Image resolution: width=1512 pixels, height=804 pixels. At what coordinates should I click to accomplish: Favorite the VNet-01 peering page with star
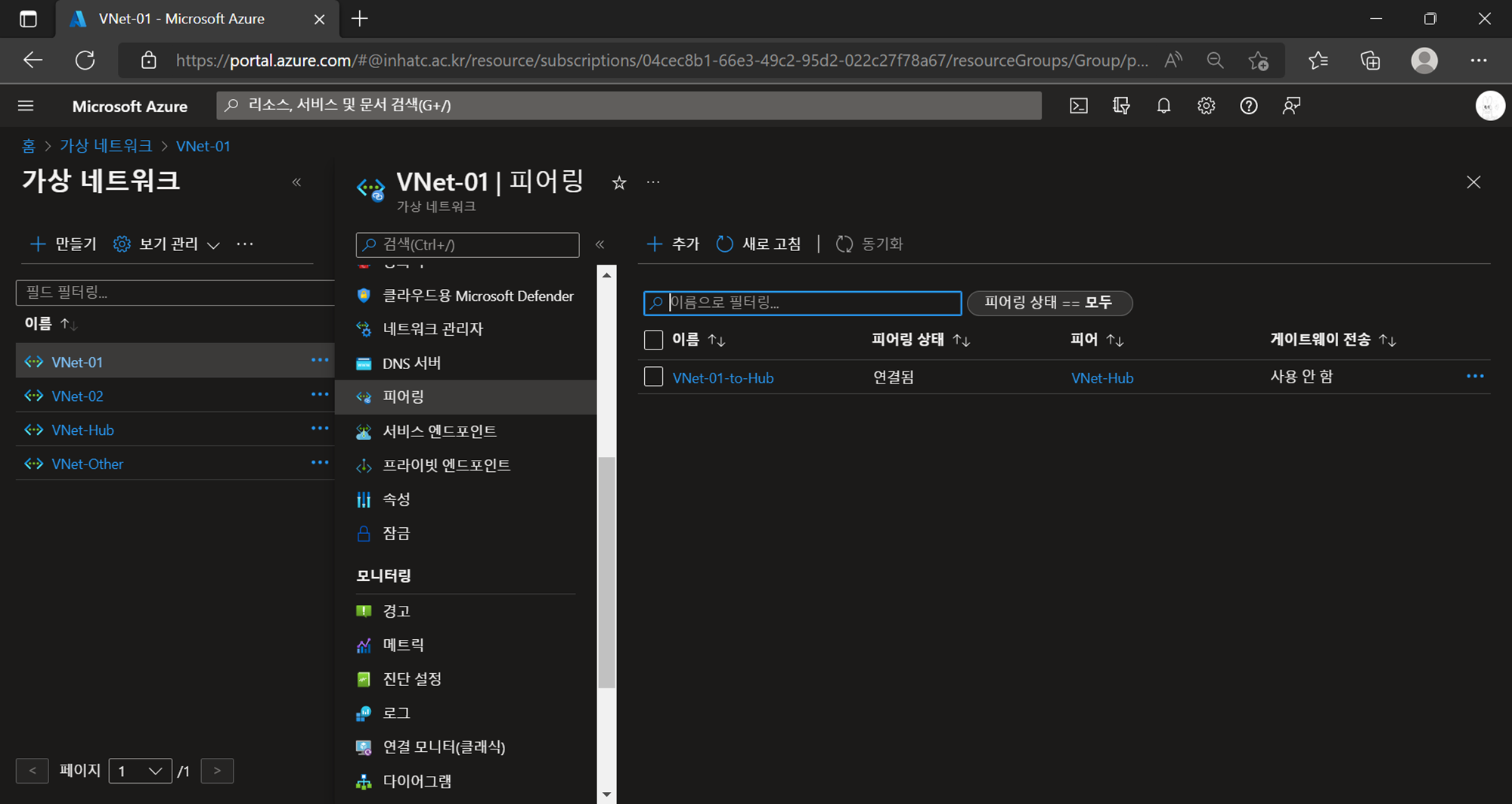coord(619,182)
